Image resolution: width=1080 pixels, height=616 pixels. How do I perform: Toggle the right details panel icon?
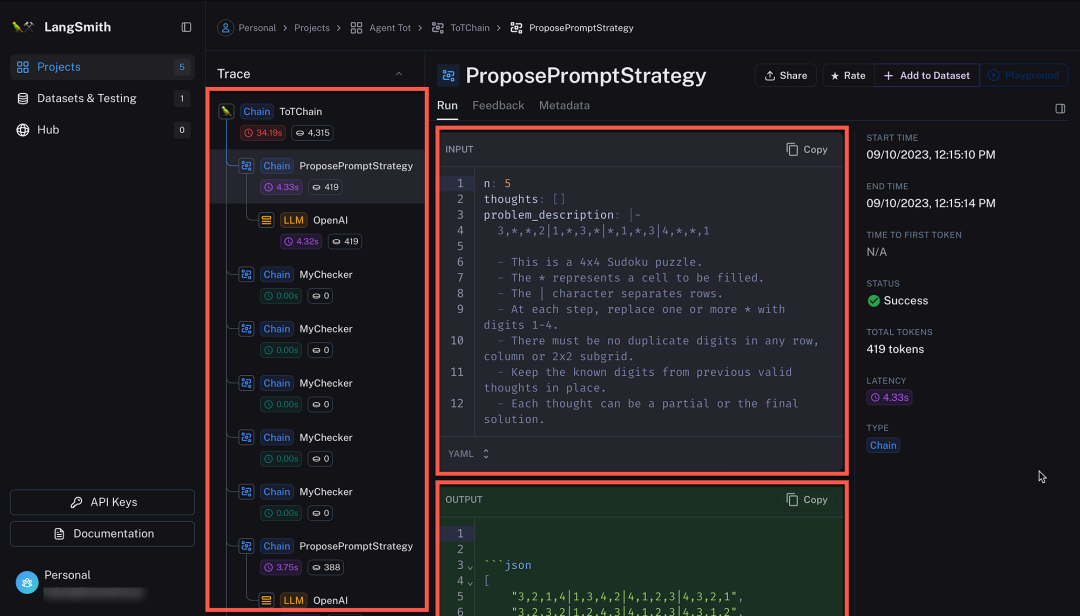click(x=1060, y=108)
